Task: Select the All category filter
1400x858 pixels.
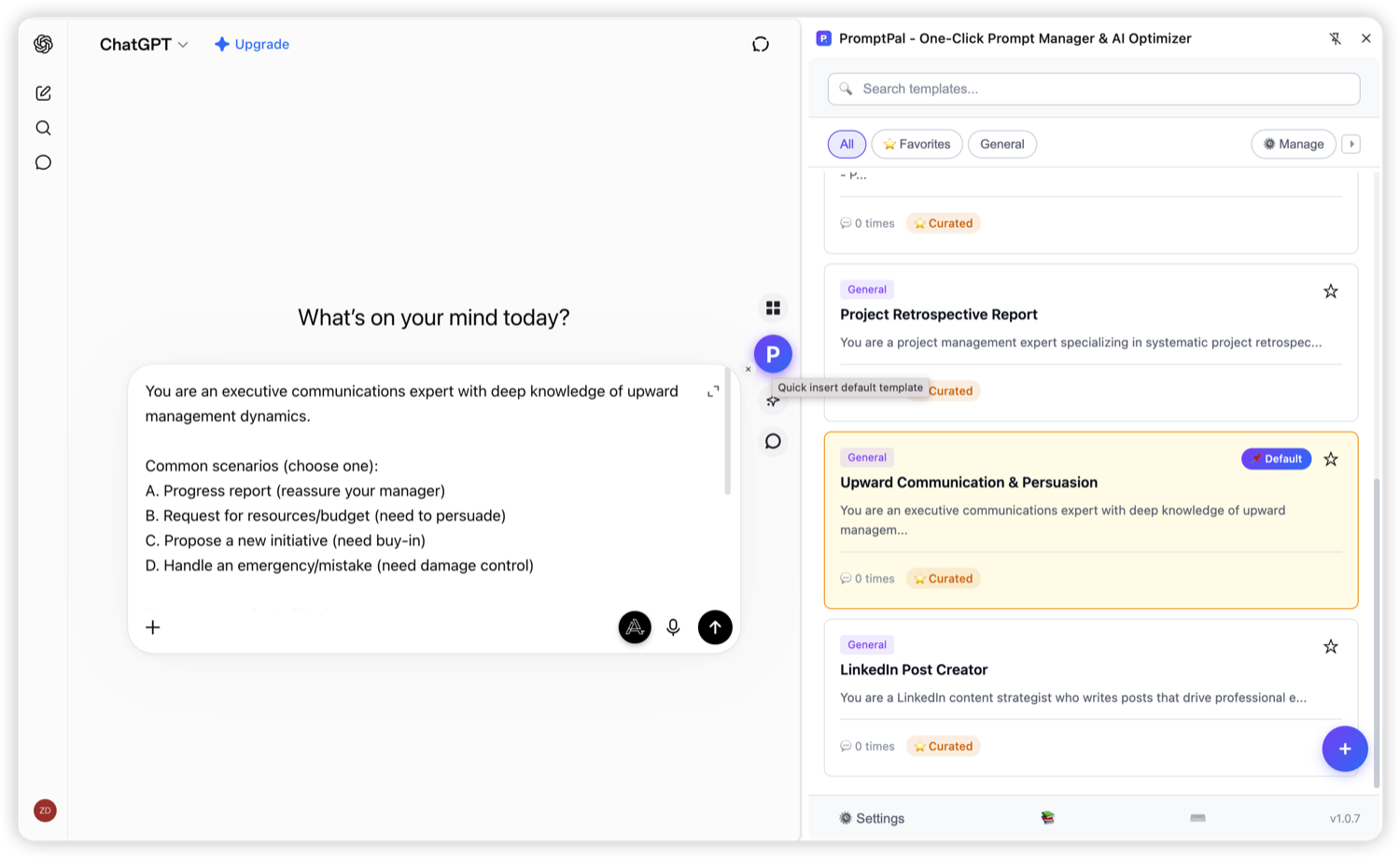Action: click(x=847, y=144)
